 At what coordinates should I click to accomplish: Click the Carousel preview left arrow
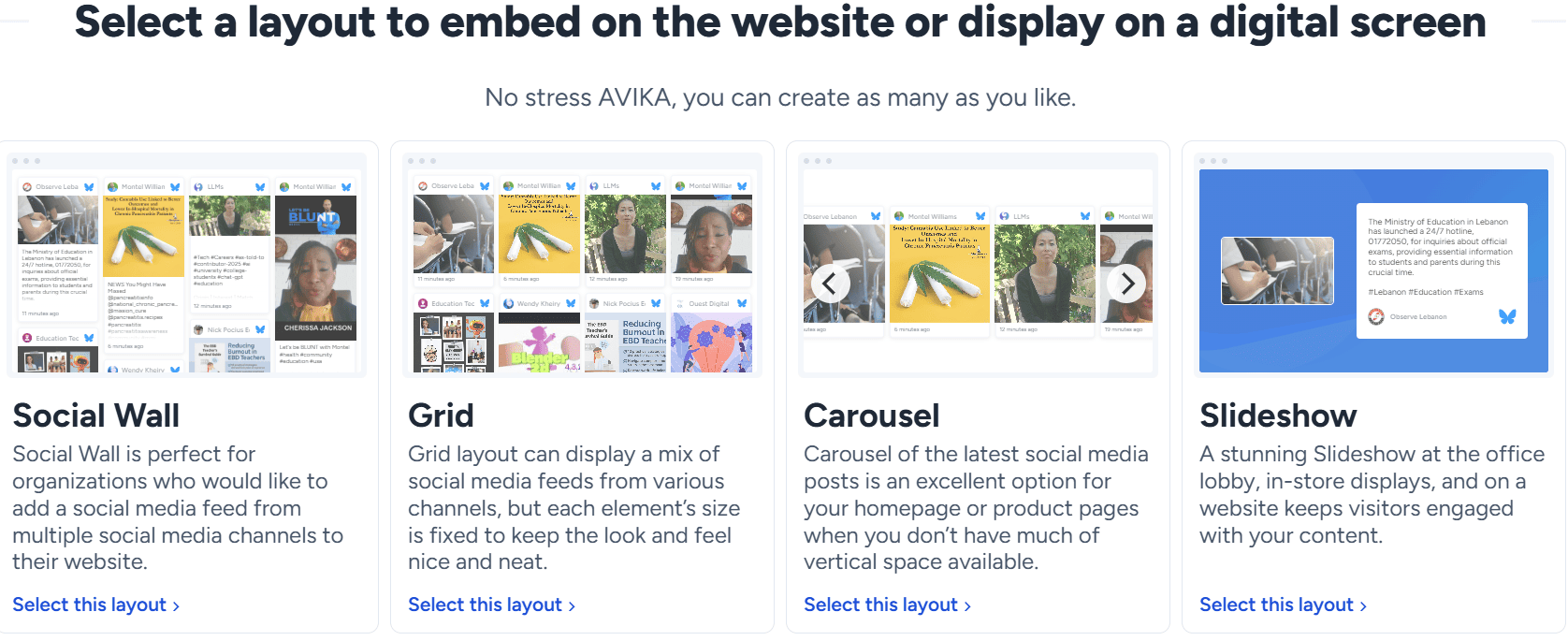click(830, 284)
